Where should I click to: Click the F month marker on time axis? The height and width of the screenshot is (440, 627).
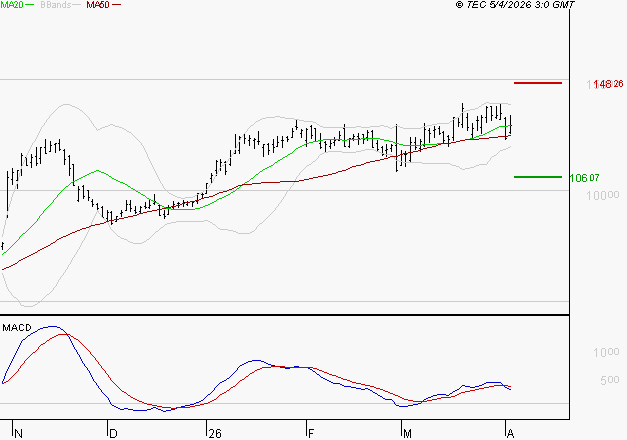(x=311, y=433)
